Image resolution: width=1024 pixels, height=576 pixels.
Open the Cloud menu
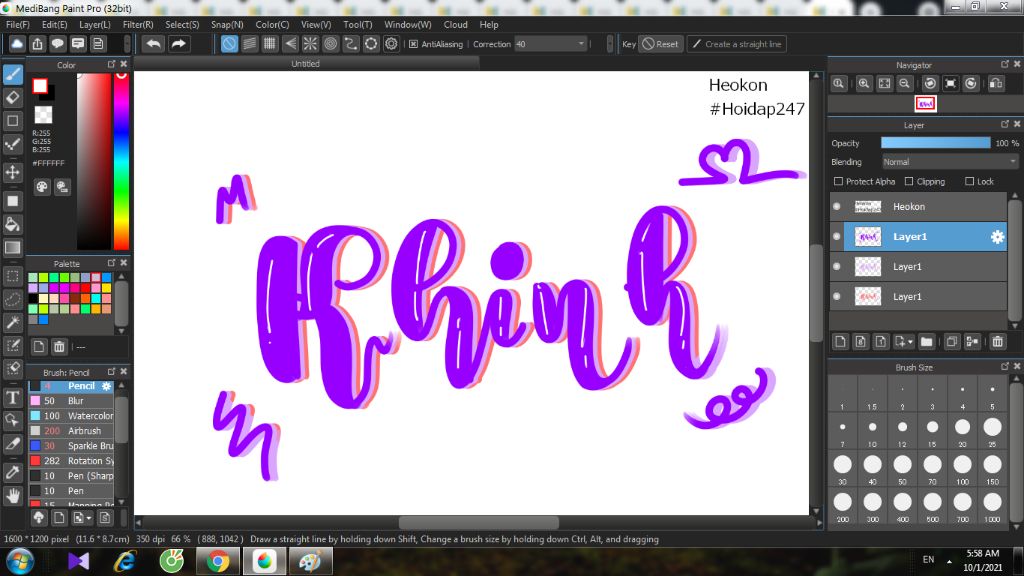[455, 24]
